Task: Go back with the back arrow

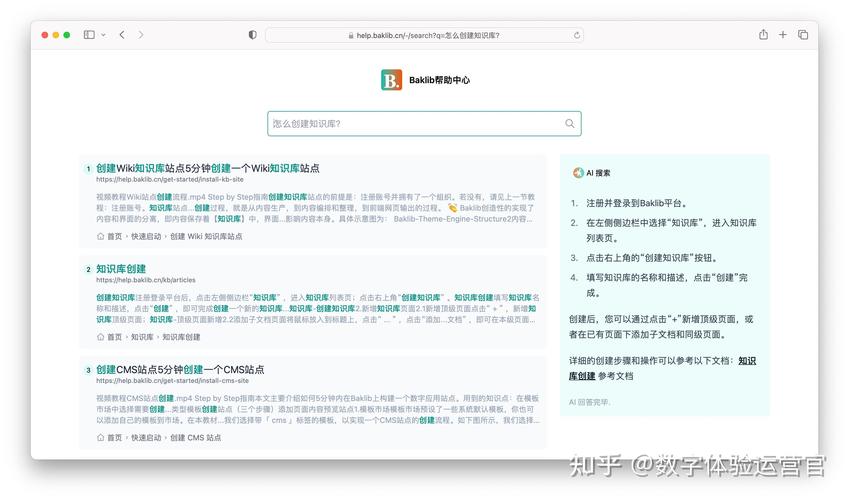Action: 122,35
